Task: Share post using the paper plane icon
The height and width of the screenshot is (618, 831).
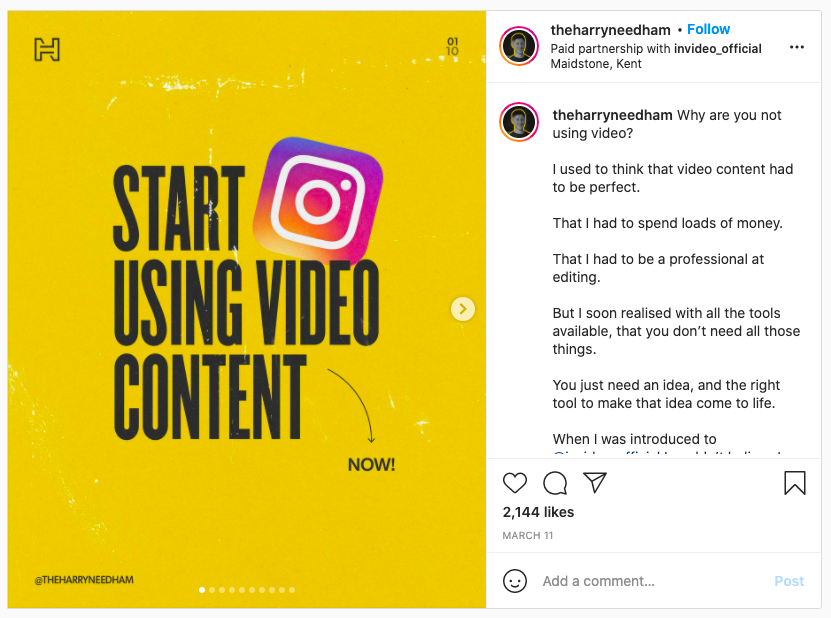Action: tap(595, 482)
